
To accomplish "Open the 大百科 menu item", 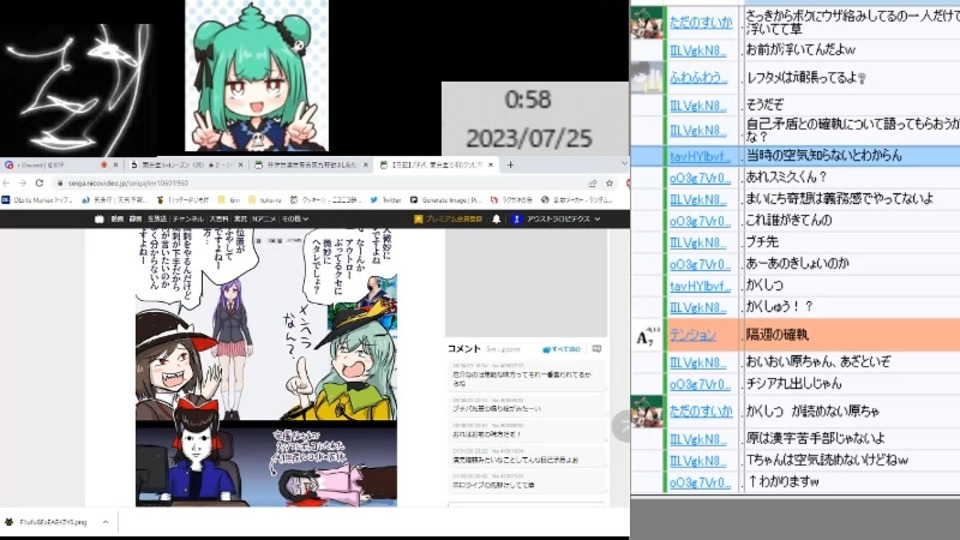I will (219, 219).
